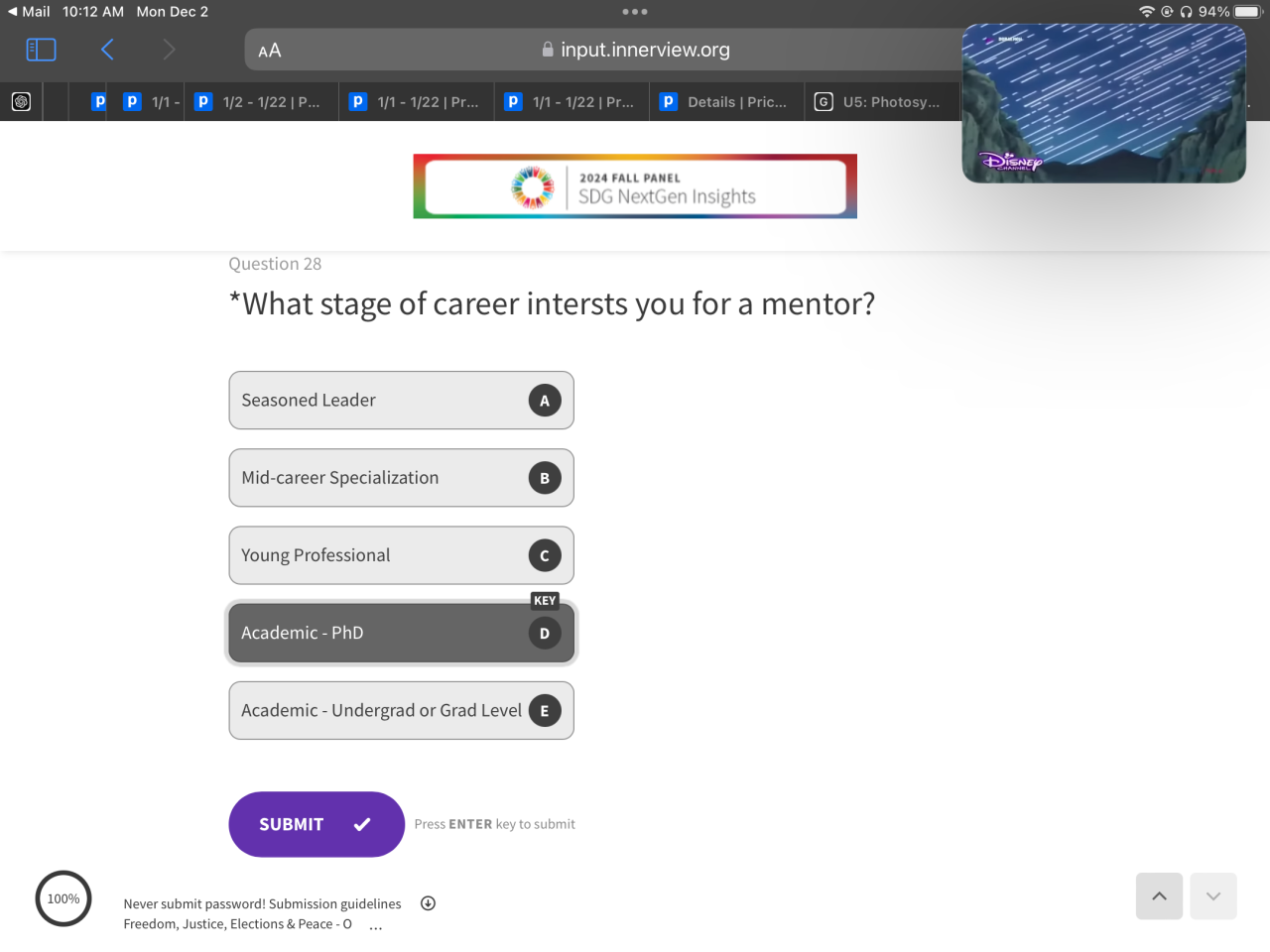The height and width of the screenshot is (952, 1270).
Task: Select the Seasoned Leader option
Action: (401, 401)
